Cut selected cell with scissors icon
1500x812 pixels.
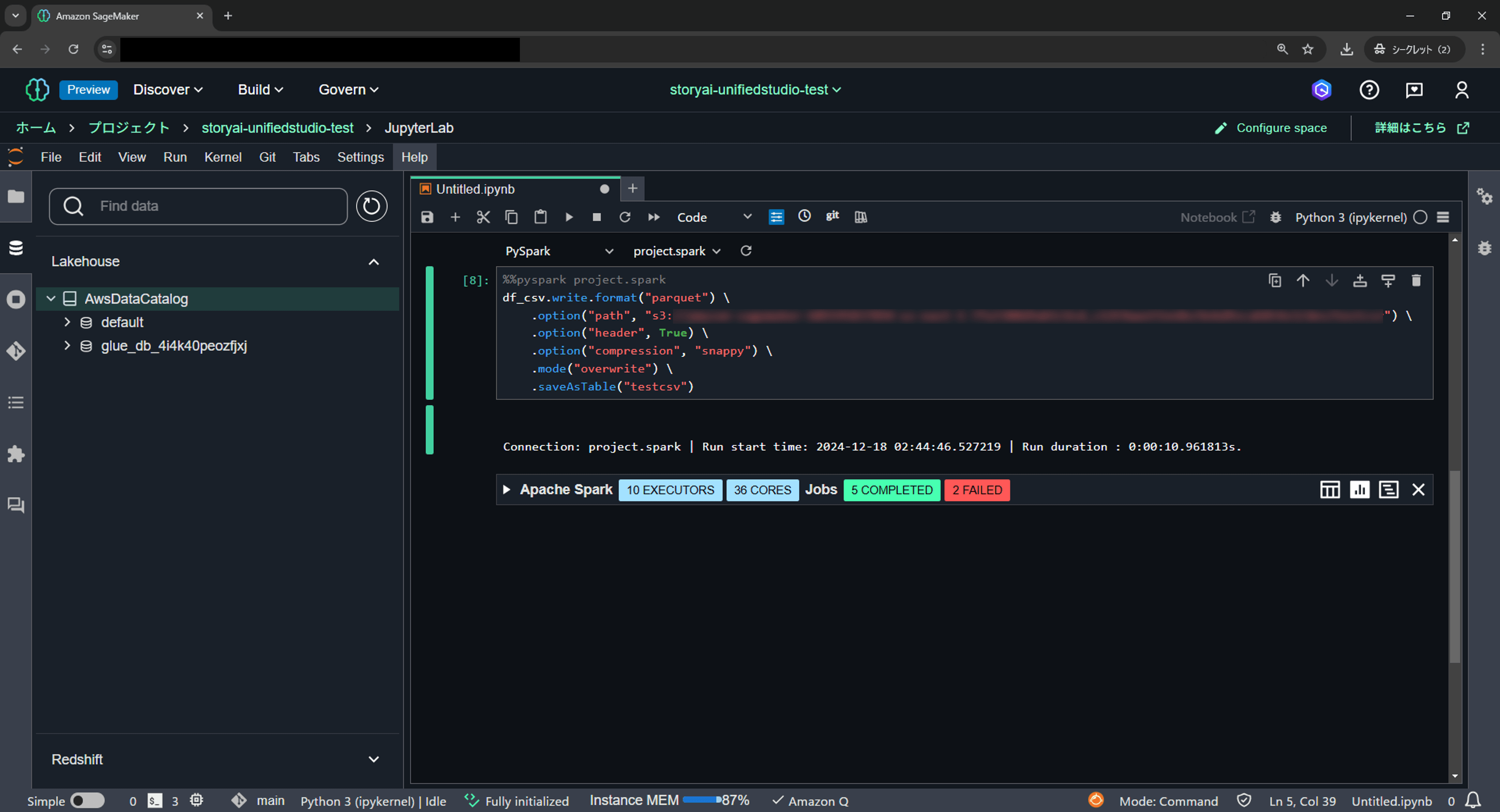tap(483, 217)
